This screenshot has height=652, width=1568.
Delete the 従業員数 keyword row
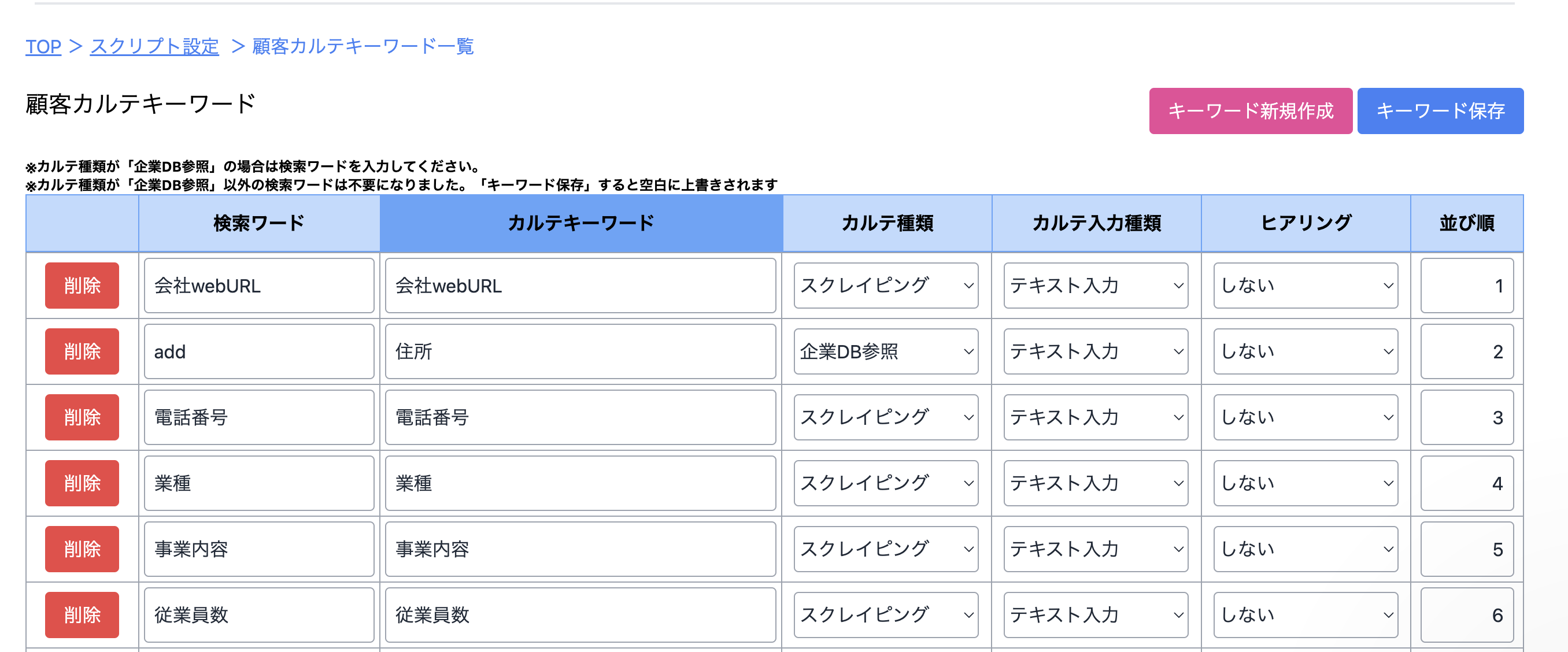pyautogui.click(x=82, y=615)
